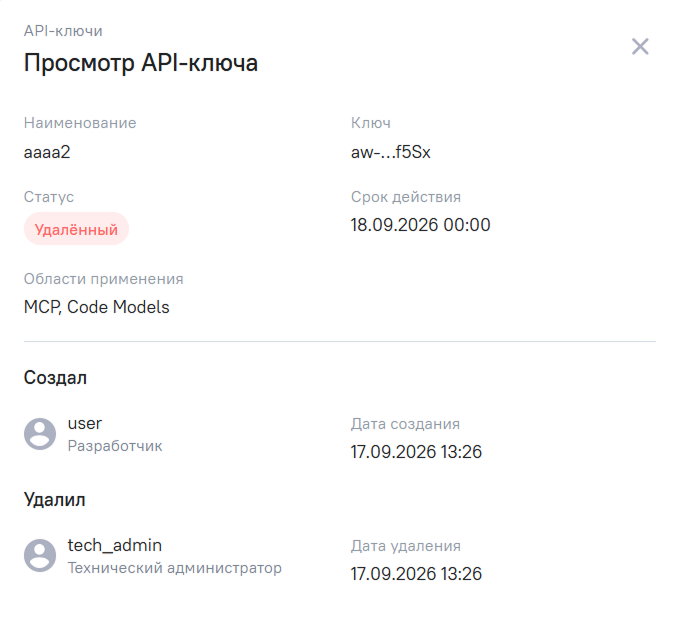Viewport: 689px width, 640px height.
Task: Click expiry date '18.09.2026 00:00'
Action: (420, 225)
